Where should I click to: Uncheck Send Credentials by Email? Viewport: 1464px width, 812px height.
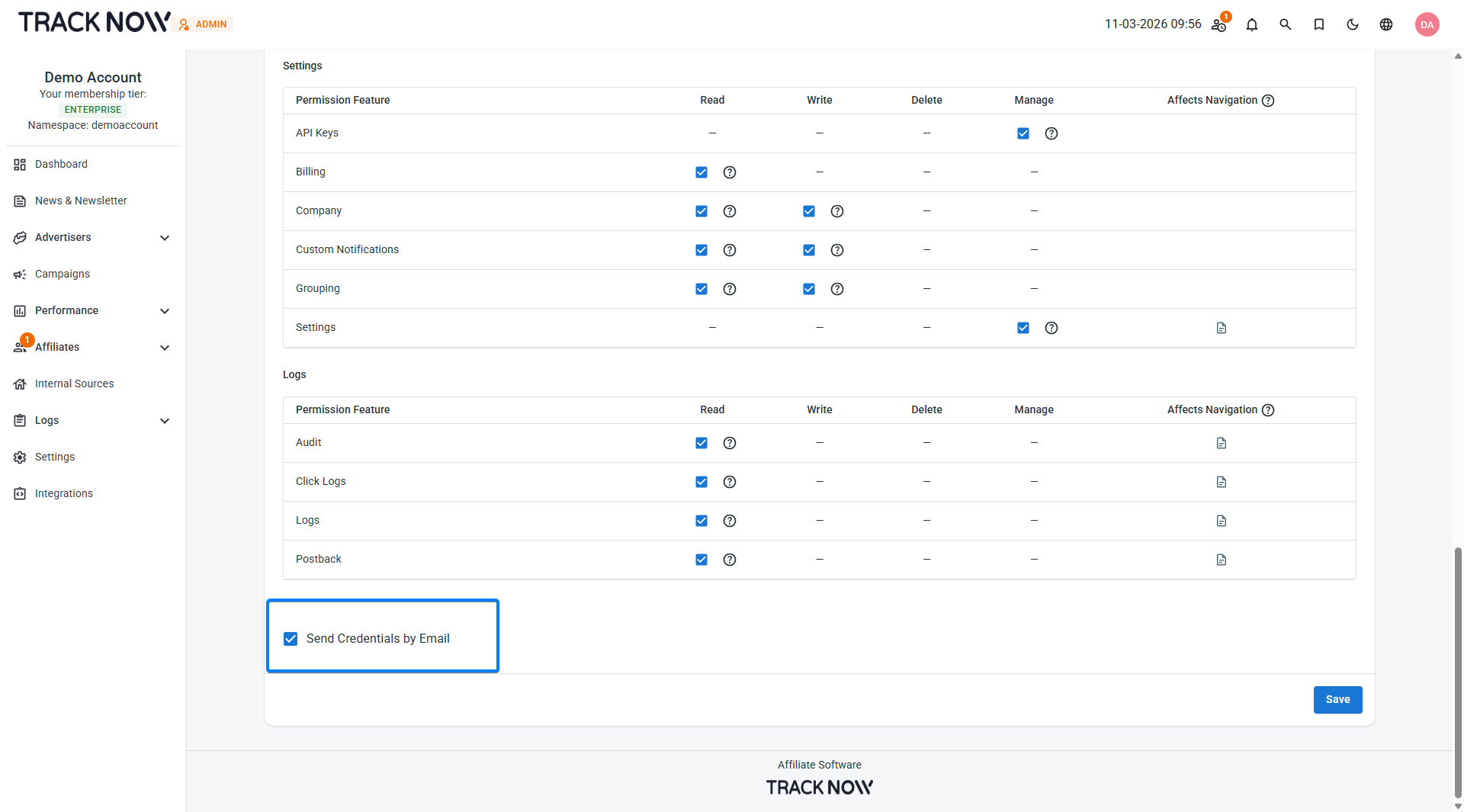(x=291, y=639)
